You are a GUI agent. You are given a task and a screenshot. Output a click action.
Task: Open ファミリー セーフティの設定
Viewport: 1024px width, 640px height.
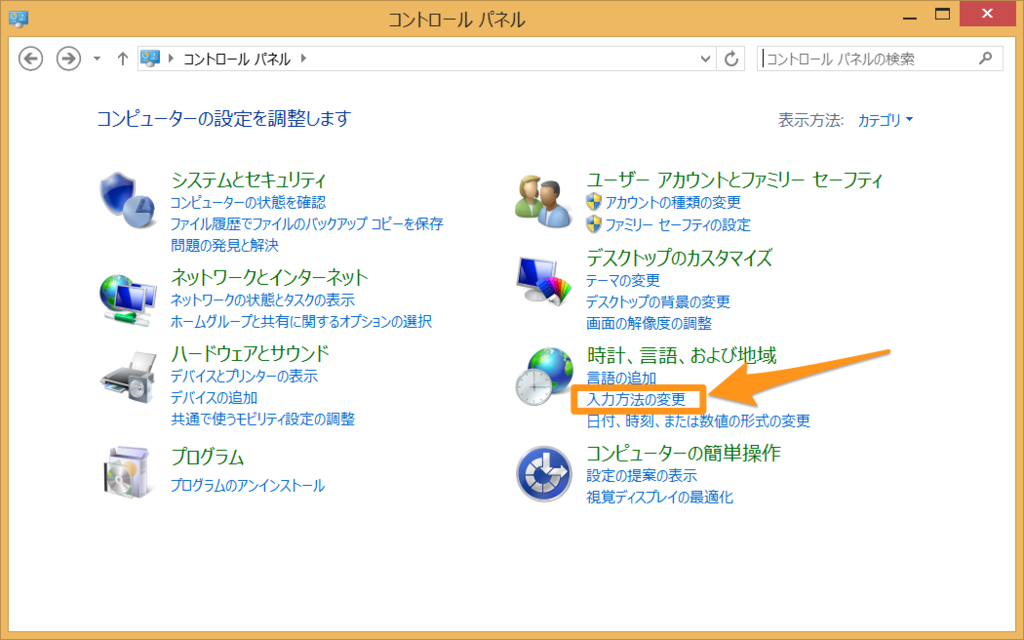[x=678, y=224]
